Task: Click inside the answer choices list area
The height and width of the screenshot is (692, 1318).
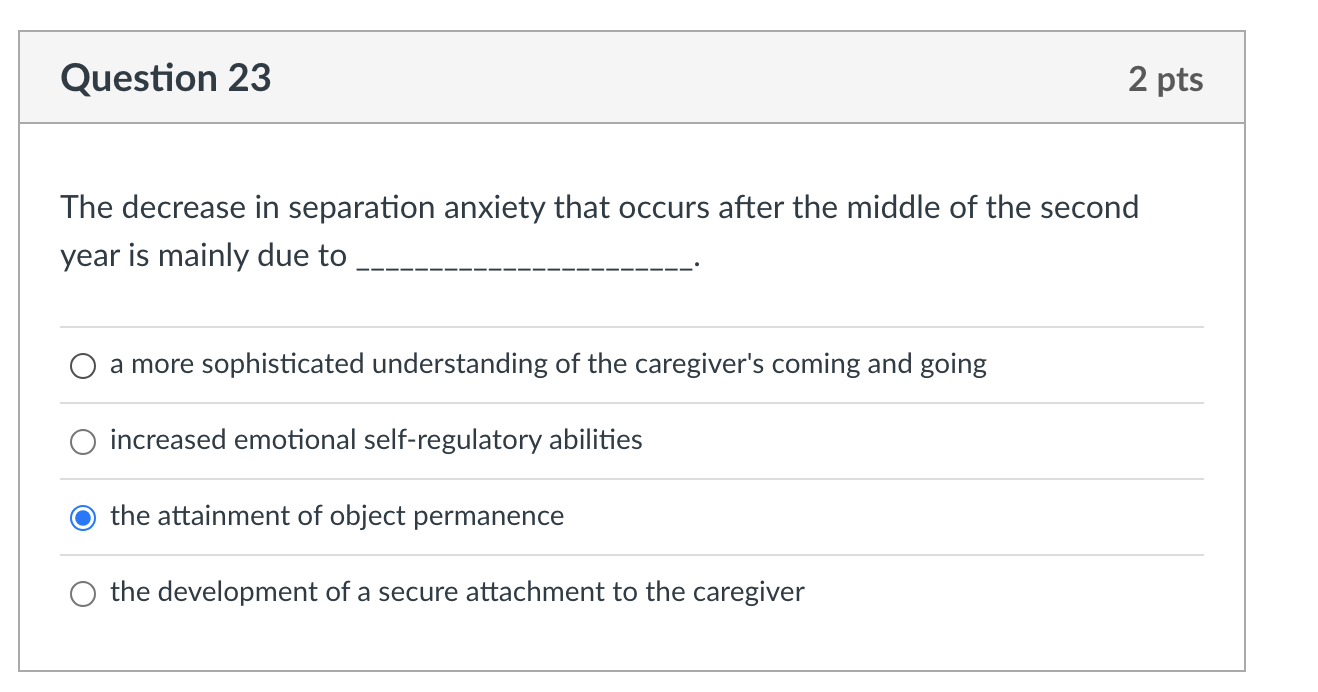Action: tap(632, 480)
